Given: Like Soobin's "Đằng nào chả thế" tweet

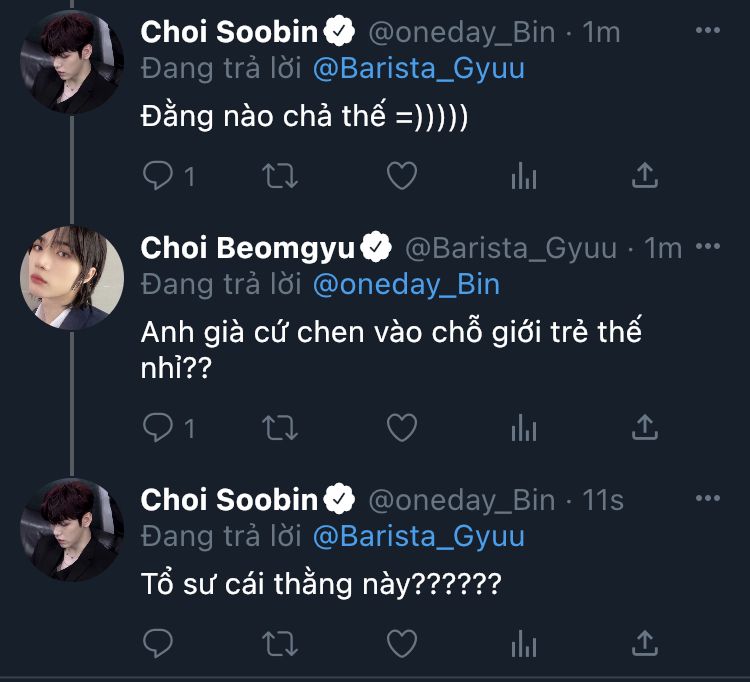Looking at the screenshot, I should (x=401, y=177).
